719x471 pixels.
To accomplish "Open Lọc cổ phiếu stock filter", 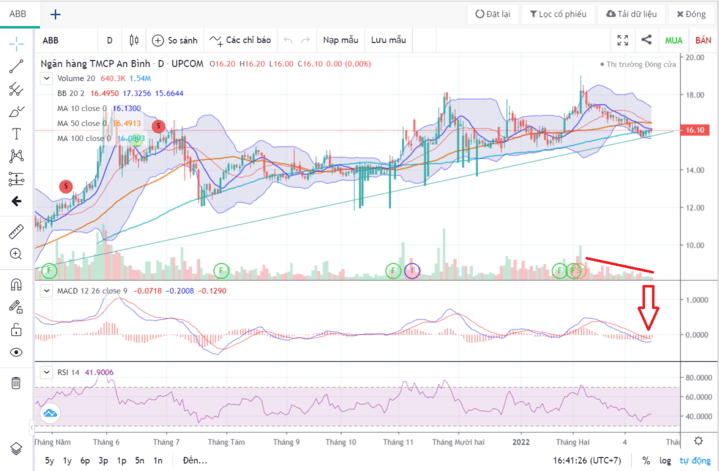I will point(558,14).
